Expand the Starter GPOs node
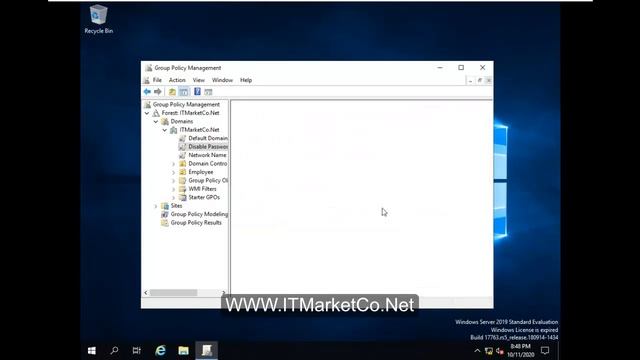640x360 pixels. pyautogui.click(x=173, y=198)
